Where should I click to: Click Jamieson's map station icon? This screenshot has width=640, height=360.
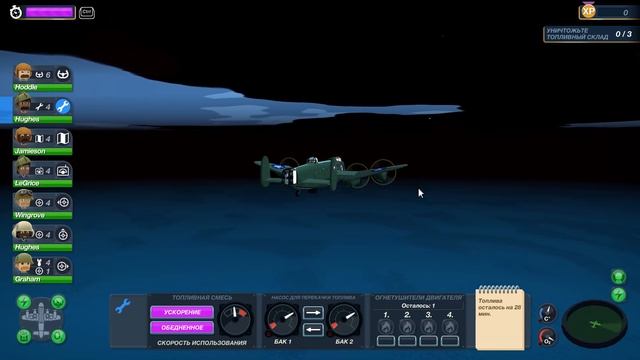click(63, 138)
